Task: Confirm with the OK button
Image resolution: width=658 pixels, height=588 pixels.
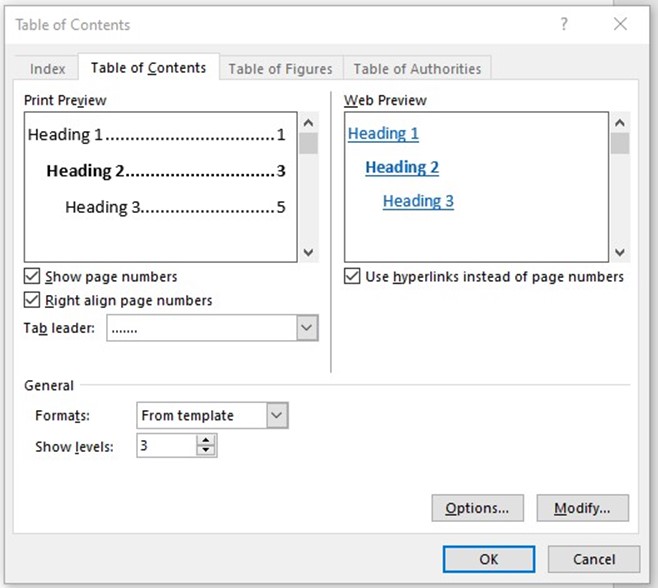Action: click(488, 559)
